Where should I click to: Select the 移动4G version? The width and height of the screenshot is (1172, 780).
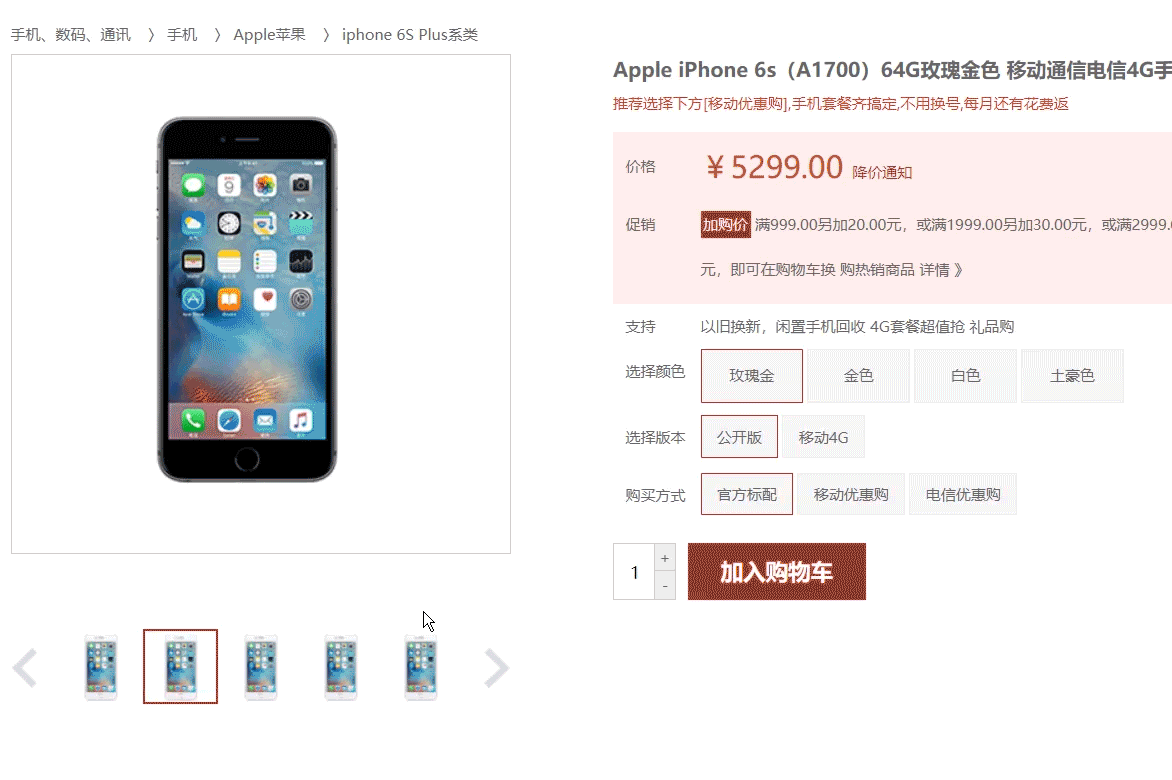click(824, 437)
